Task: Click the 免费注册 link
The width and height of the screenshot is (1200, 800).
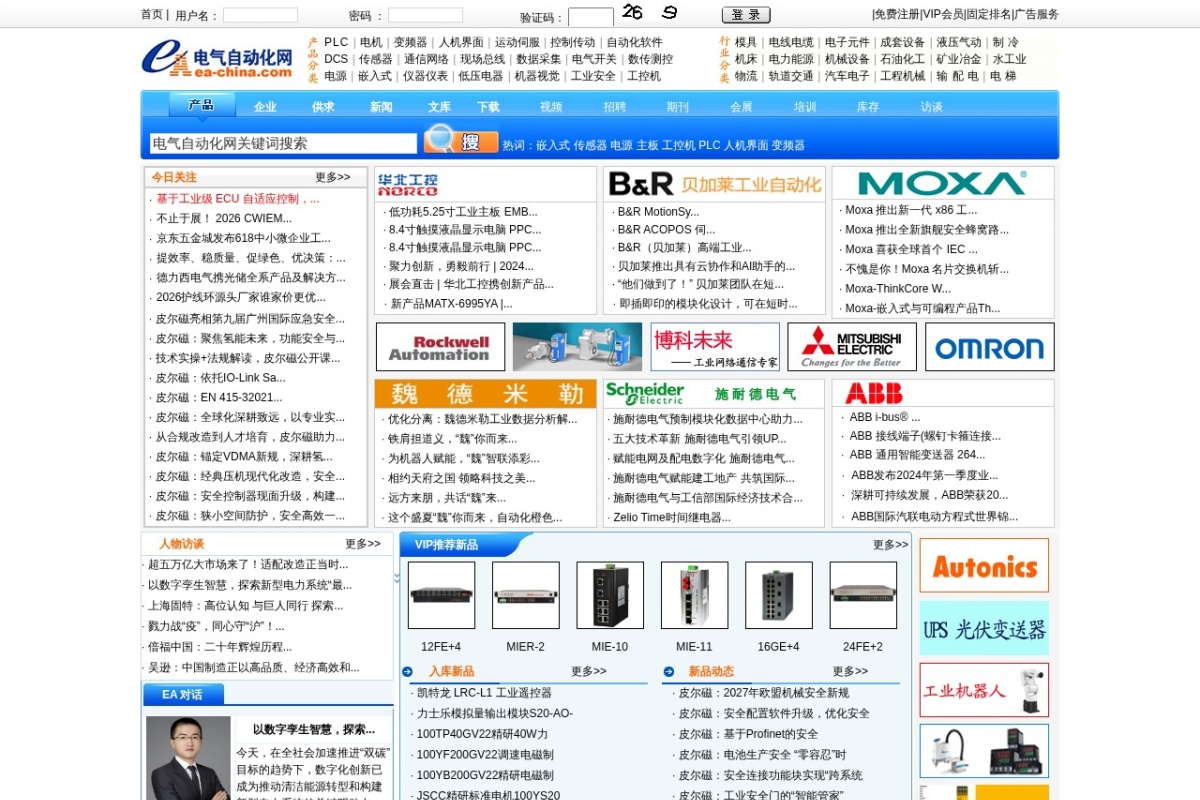Action: pos(897,14)
